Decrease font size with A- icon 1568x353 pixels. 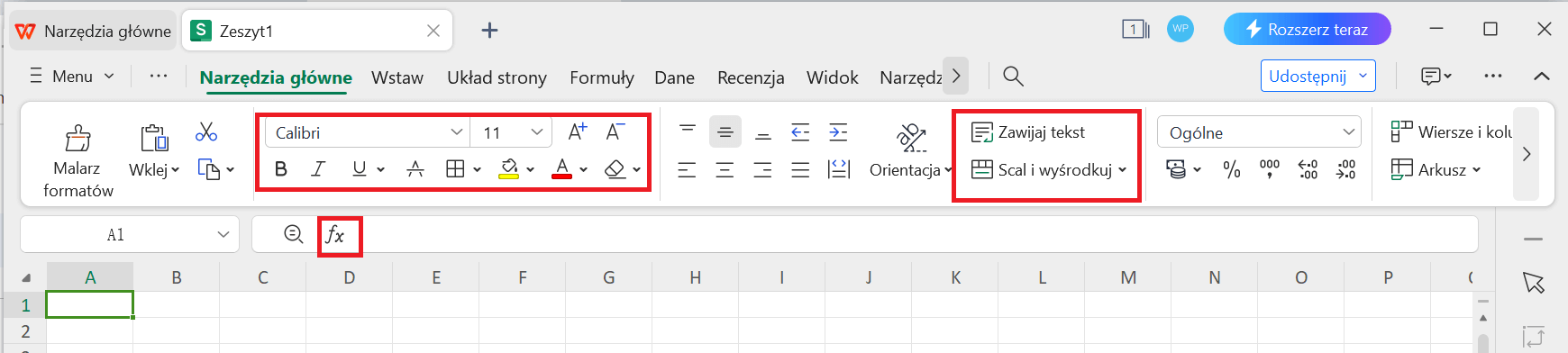coord(615,132)
